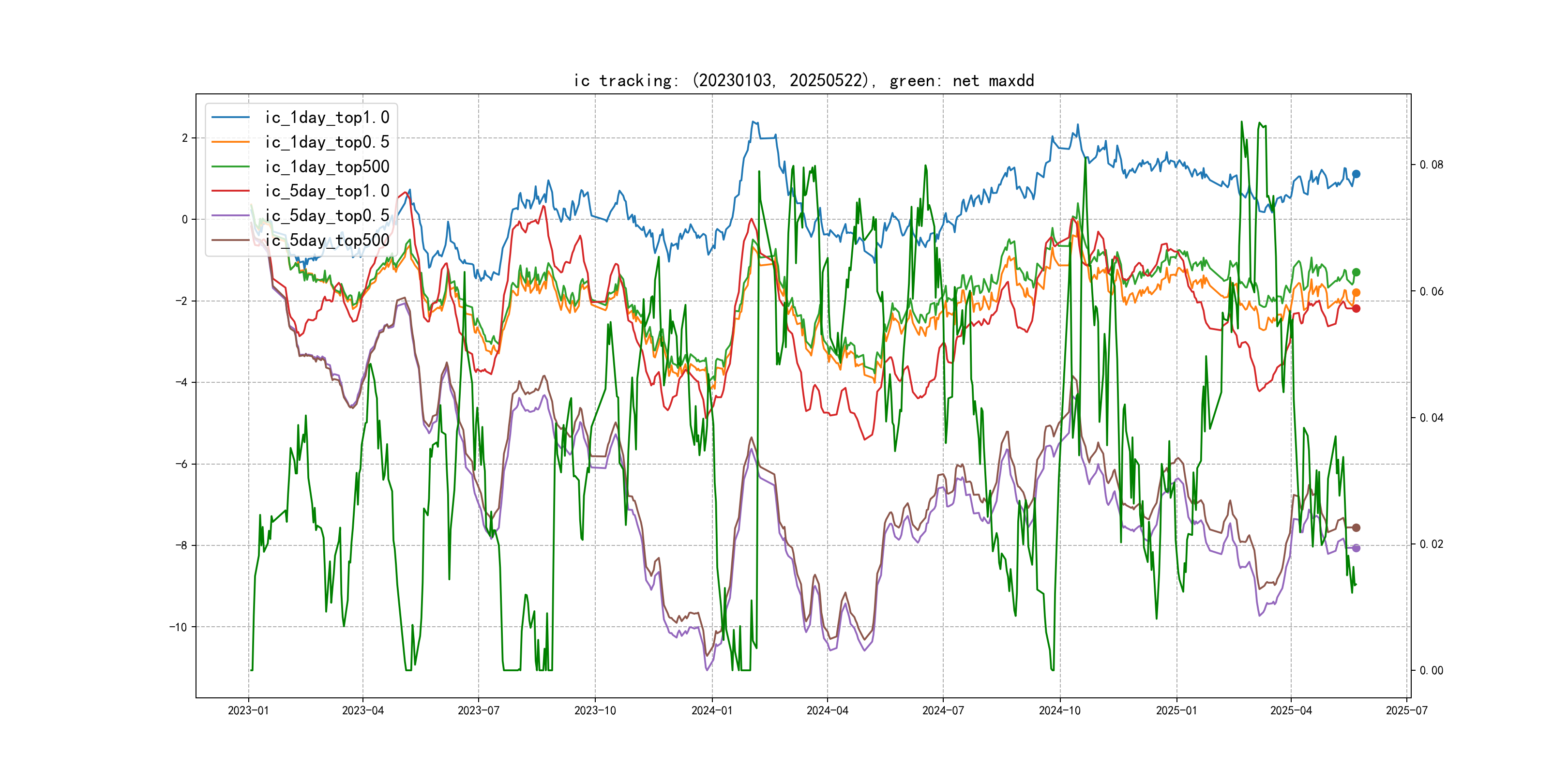Select ic_5day_top500 legend label
1568x784 pixels.
[x=327, y=241]
